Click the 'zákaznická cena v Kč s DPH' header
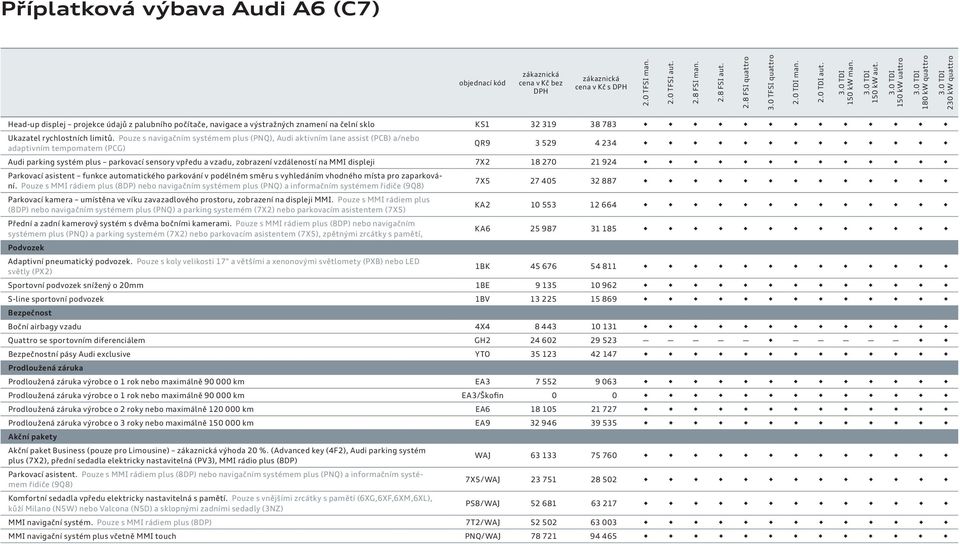This screenshot has width=960, height=544. point(601,83)
